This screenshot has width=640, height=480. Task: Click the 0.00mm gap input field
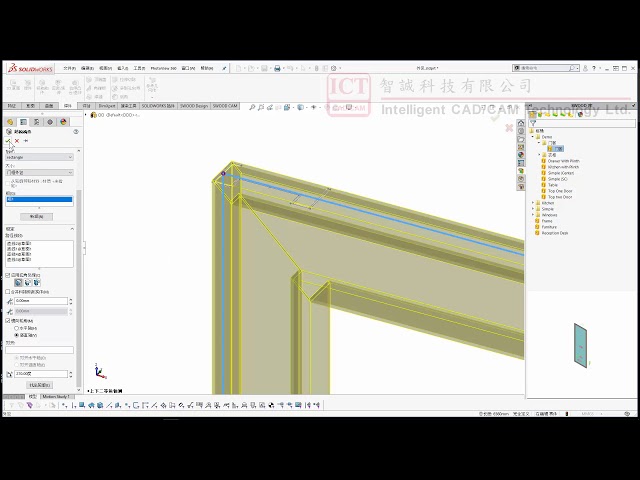[41, 301]
